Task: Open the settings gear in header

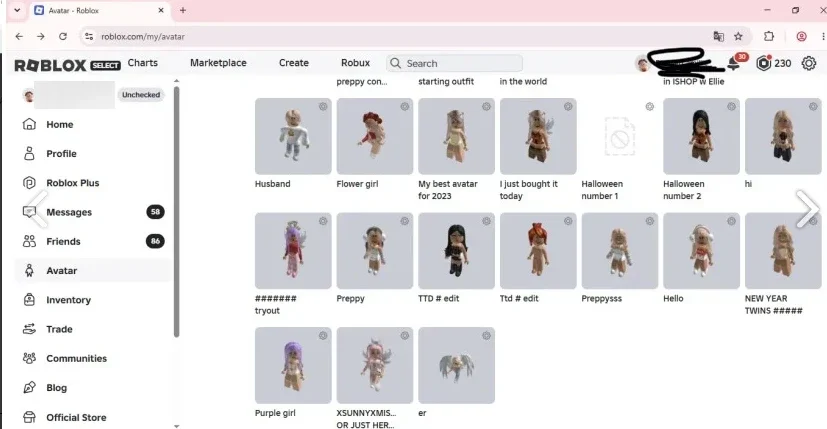Action: tap(809, 63)
